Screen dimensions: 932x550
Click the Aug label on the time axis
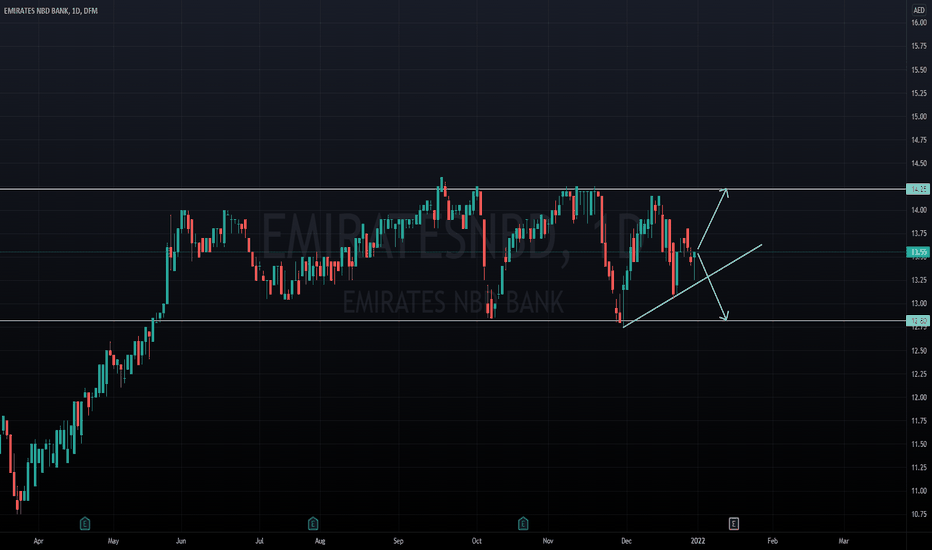[x=320, y=541]
